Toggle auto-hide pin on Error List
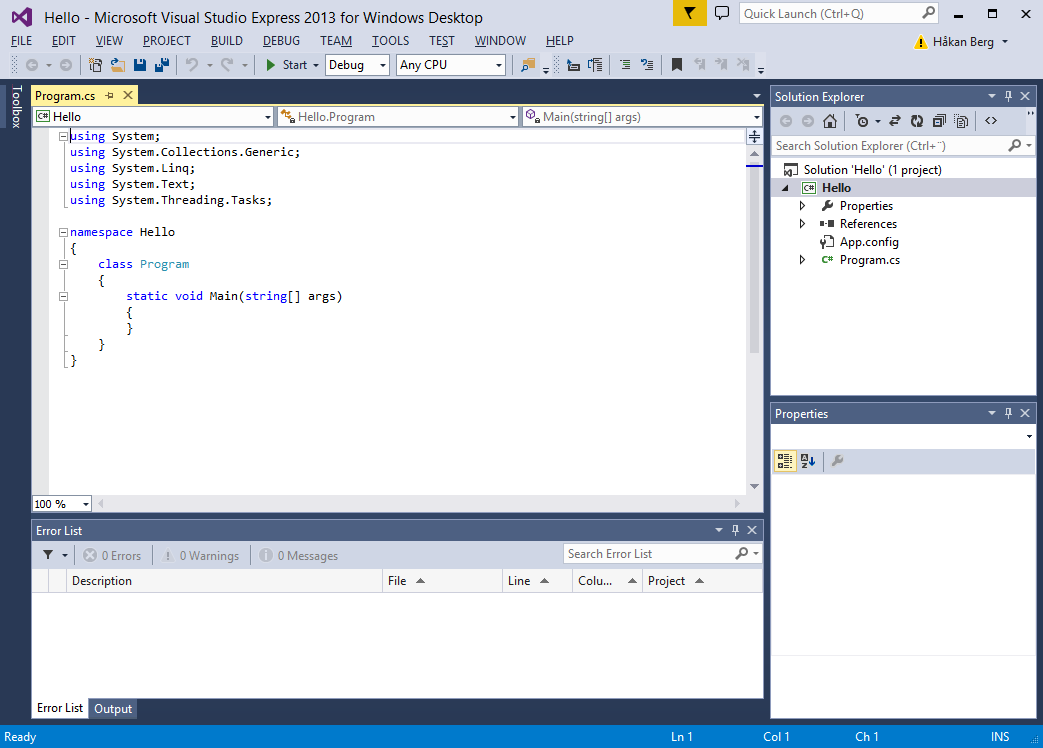 tap(735, 530)
